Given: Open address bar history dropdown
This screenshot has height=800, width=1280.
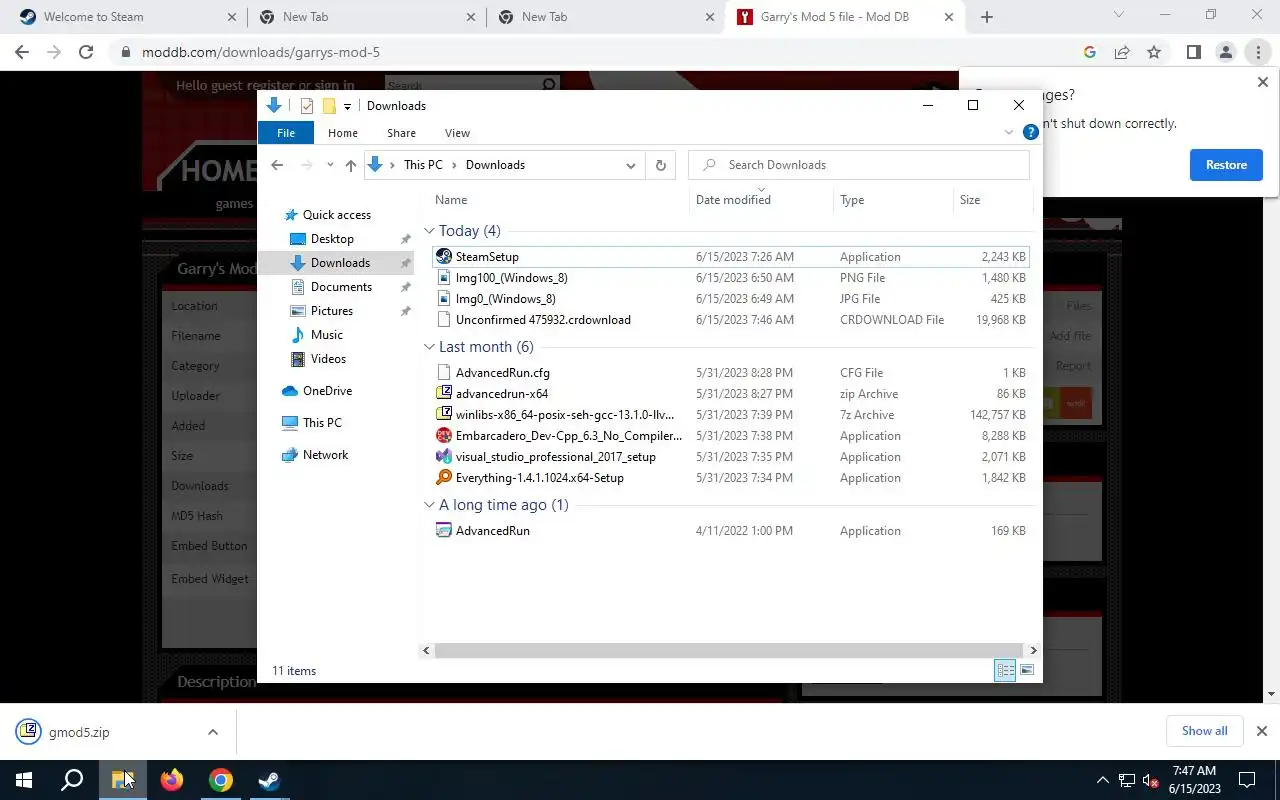Looking at the screenshot, I should 631,165.
